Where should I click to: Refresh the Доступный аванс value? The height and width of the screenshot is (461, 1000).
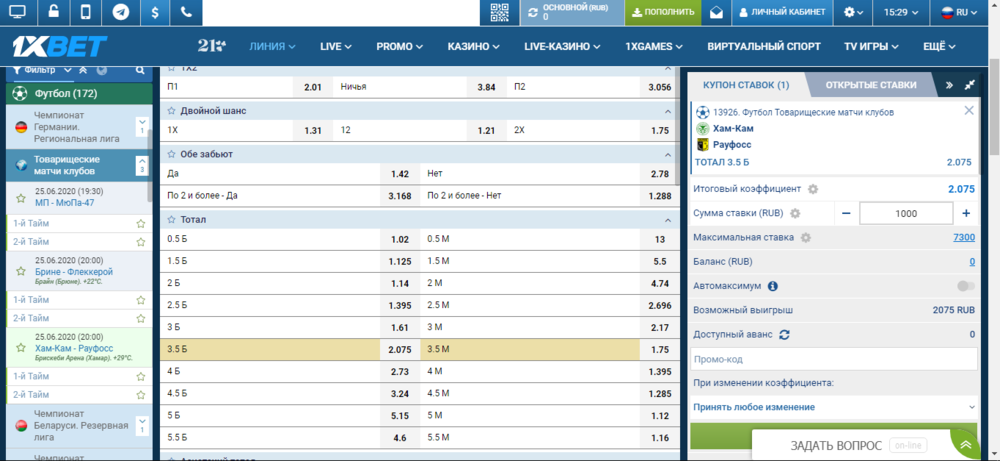coord(784,334)
